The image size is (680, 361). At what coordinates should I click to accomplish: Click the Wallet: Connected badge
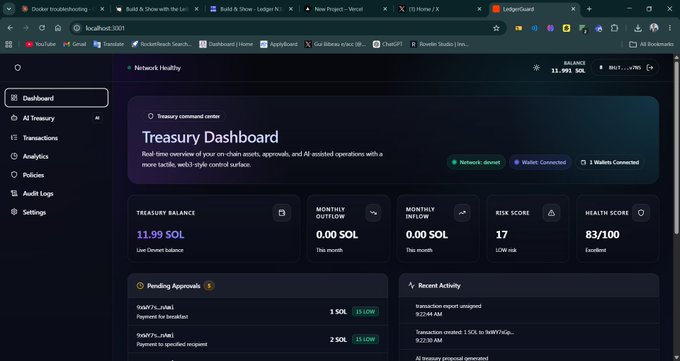[x=540, y=162]
